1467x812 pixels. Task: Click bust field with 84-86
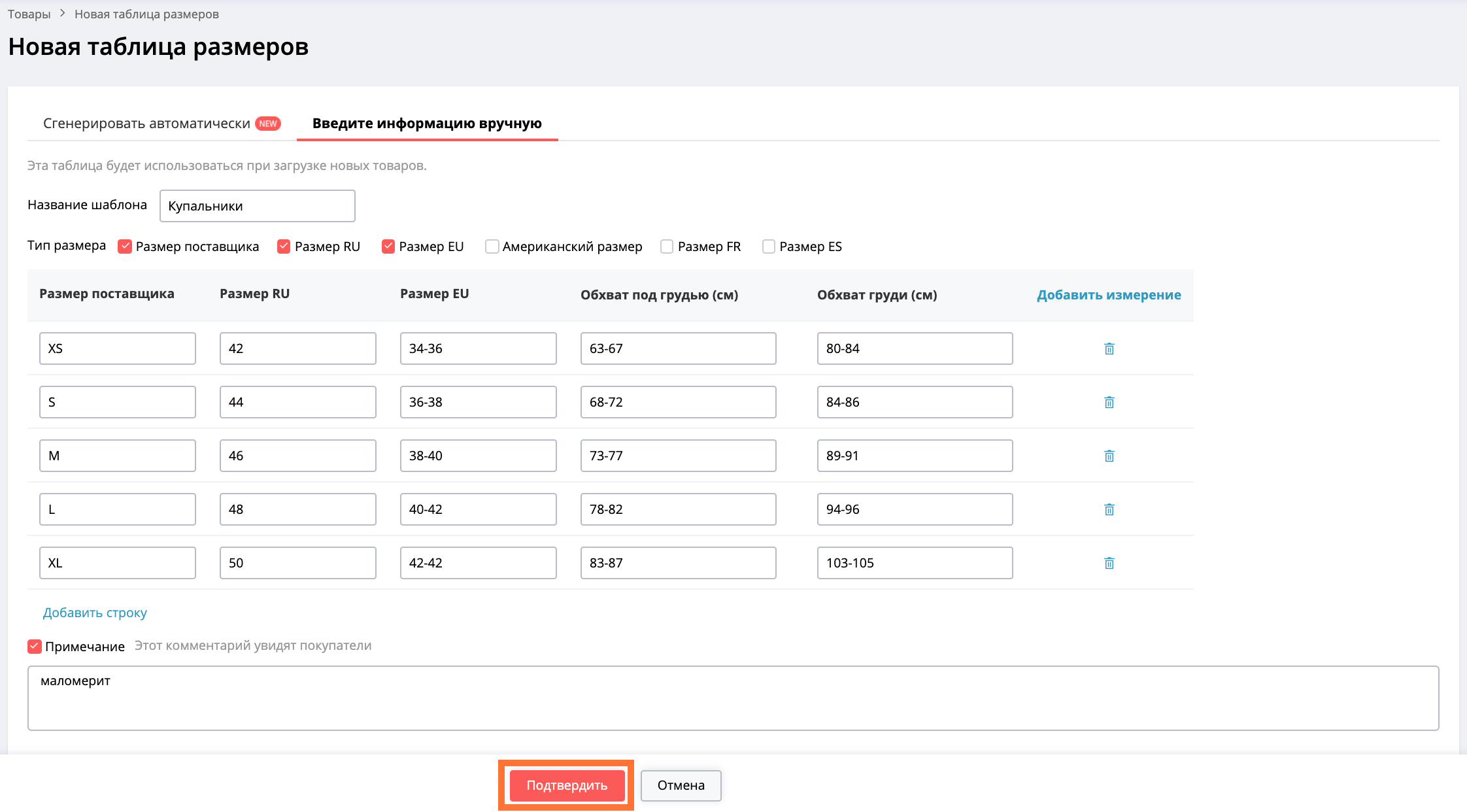click(915, 402)
